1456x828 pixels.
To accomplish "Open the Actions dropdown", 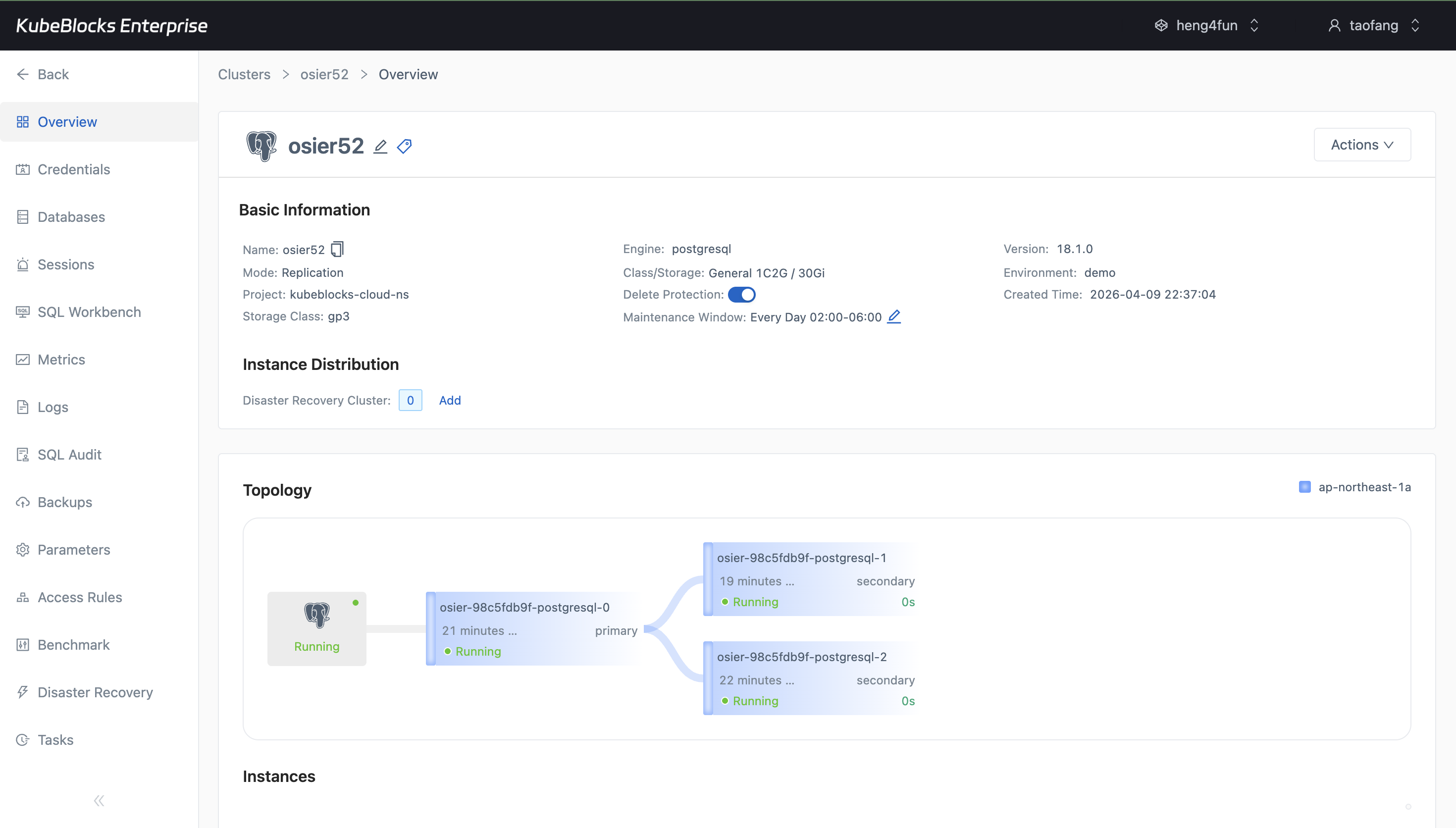I will (x=1362, y=145).
